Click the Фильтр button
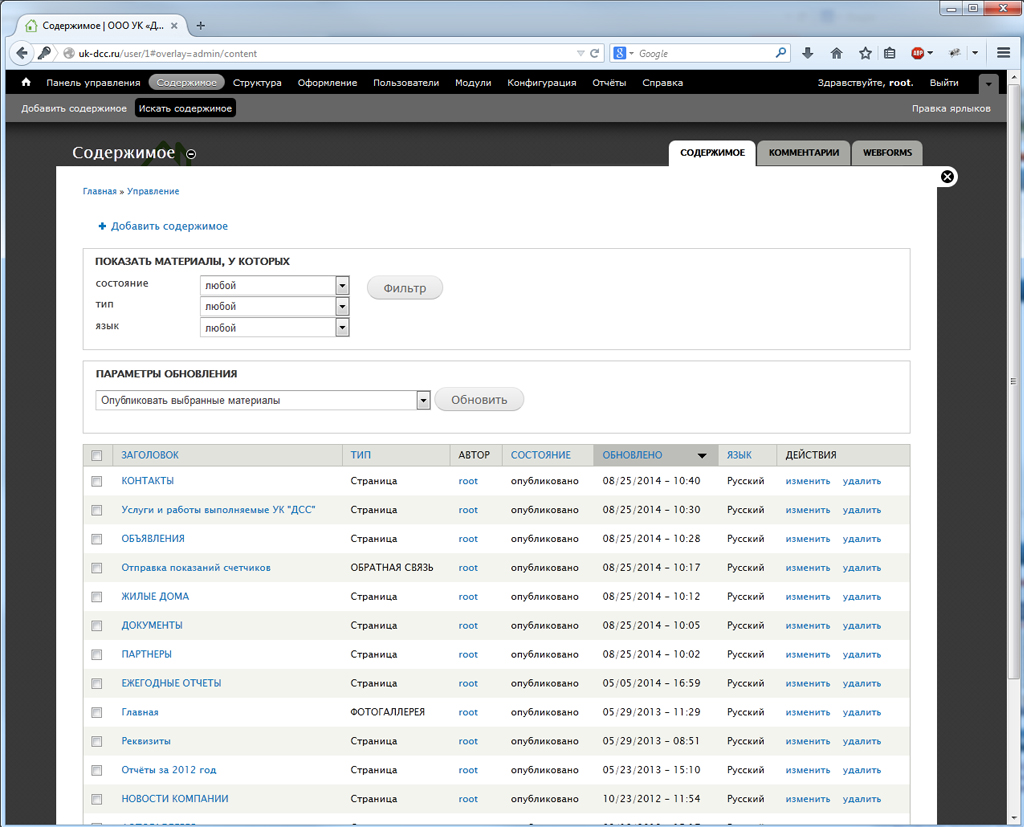The width and height of the screenshot is (1024, 827). pyautogui.click(x=405, y=288)
